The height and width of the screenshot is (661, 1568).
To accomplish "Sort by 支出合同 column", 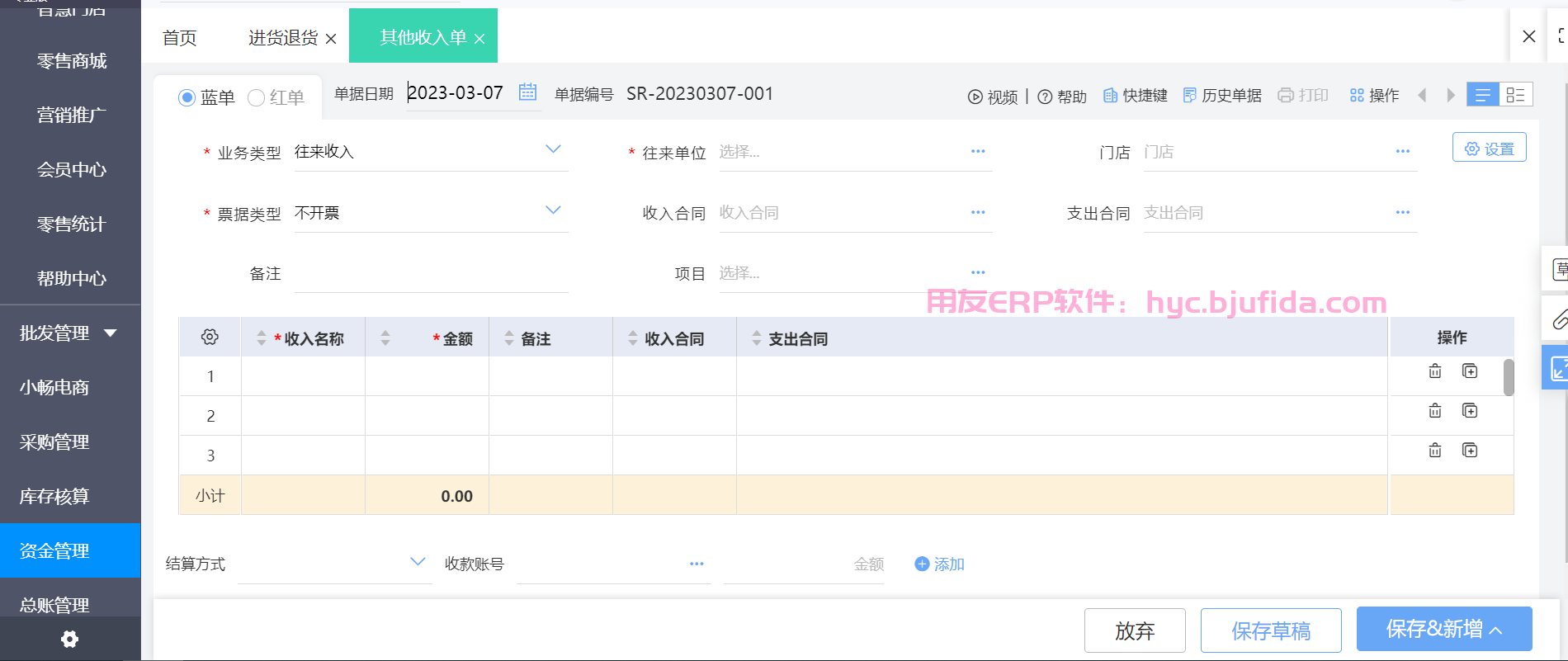I will pos(756,338).
